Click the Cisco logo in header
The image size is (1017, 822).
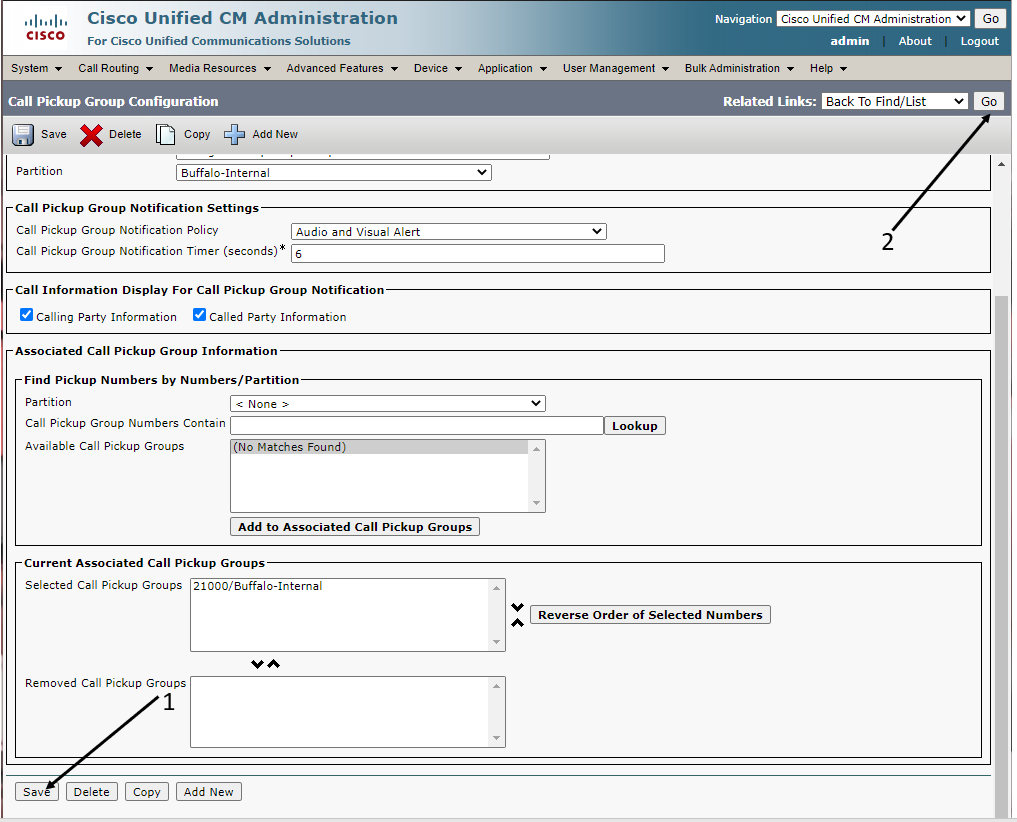45,28
